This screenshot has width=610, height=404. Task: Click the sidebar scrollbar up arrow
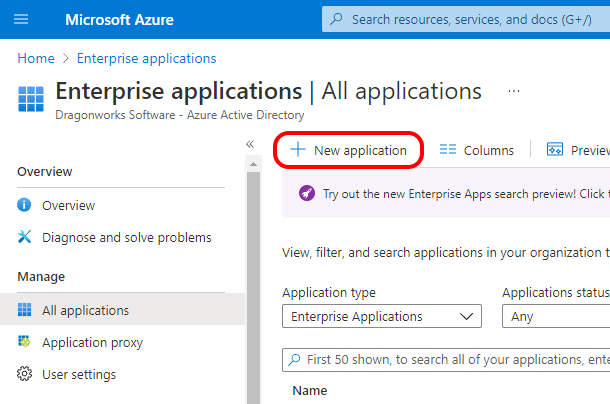click(x=253, y=164)
